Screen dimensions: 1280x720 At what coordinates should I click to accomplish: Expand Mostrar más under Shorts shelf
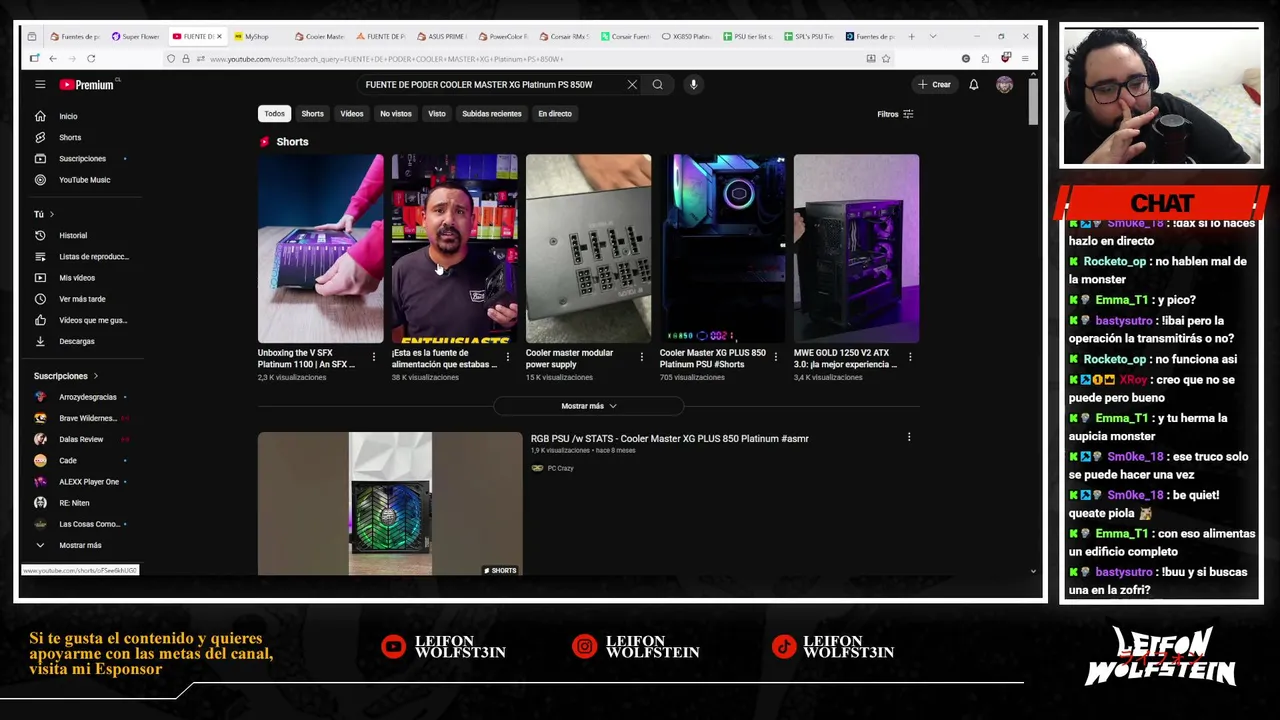coord(588,406)
